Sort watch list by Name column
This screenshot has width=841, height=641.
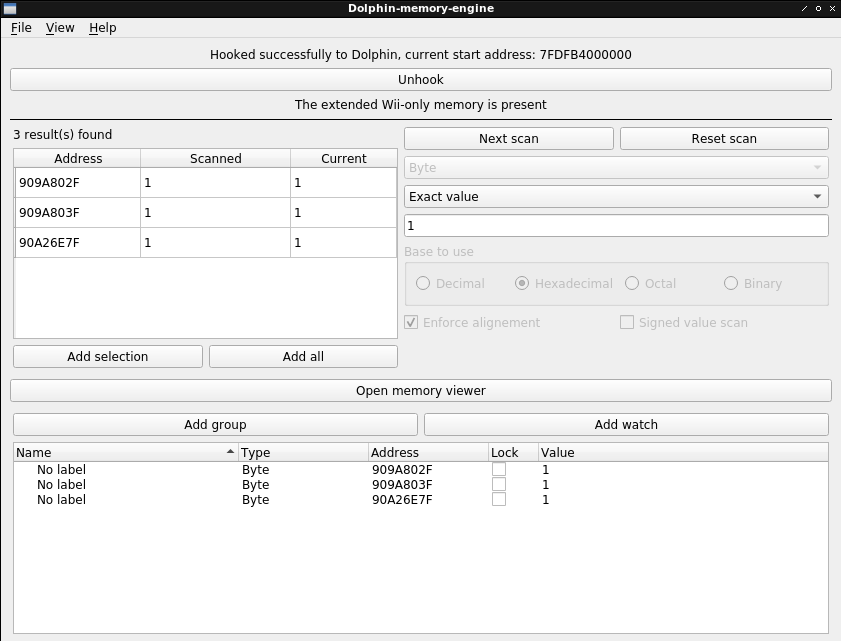126,453
